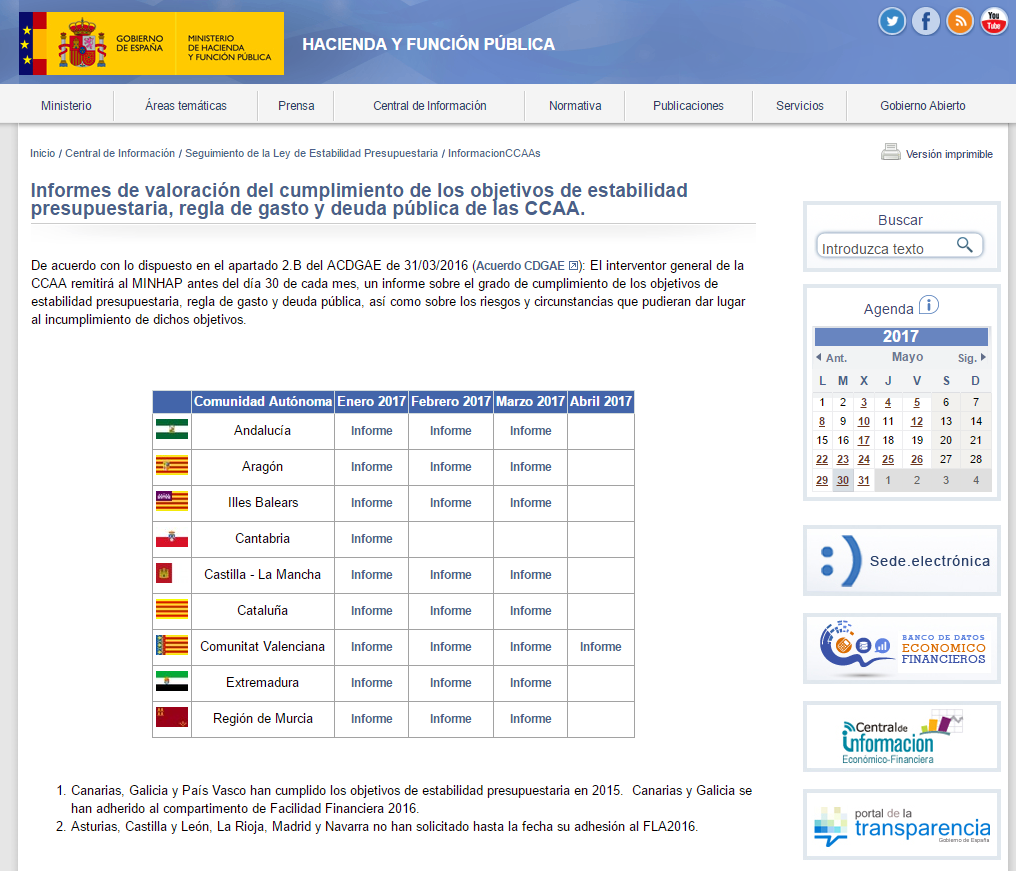Screen dimensions: 1016x871
Task: Click the Cantabria flag icon
Action: click(172, 538)
